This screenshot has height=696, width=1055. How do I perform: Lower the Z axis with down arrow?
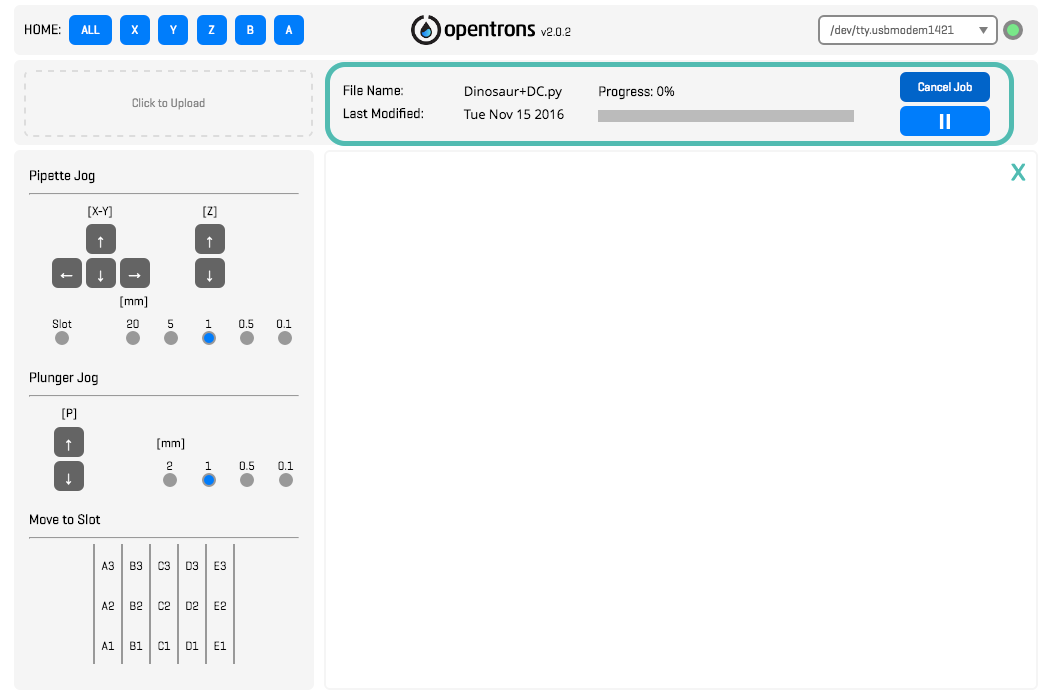coord(209,273)
